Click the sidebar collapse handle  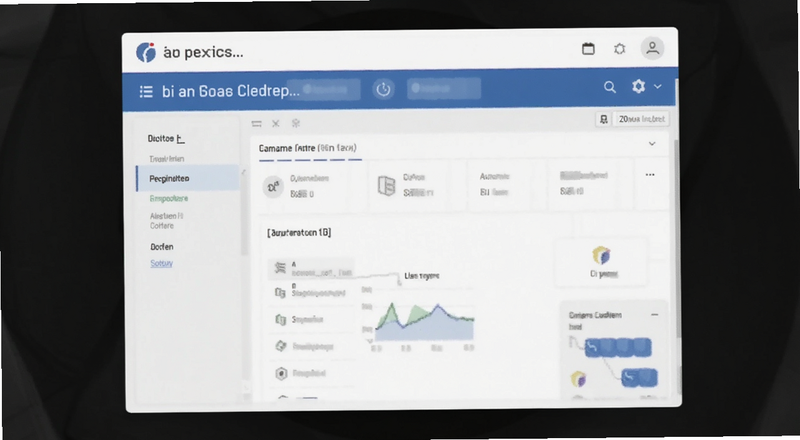click(243, 173)
